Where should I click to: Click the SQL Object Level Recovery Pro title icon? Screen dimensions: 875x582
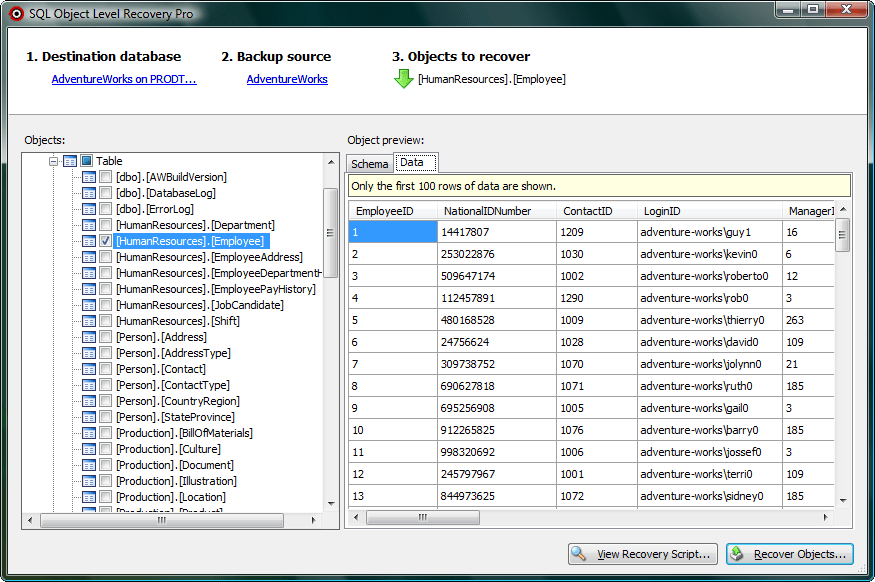coord(17,14)
